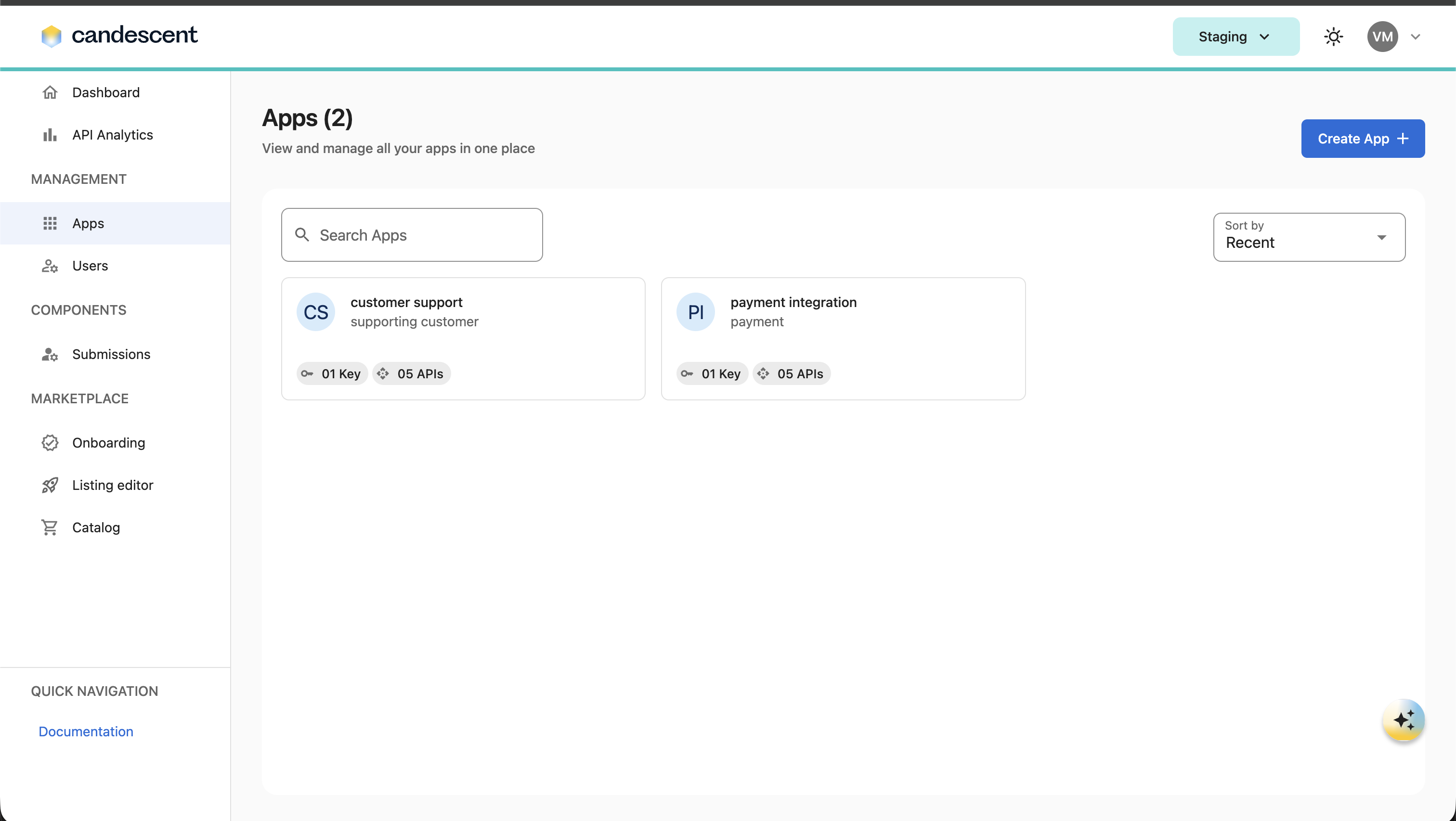Click the 'payment' description text
The image size is (1456, 821).
[757, 321]
